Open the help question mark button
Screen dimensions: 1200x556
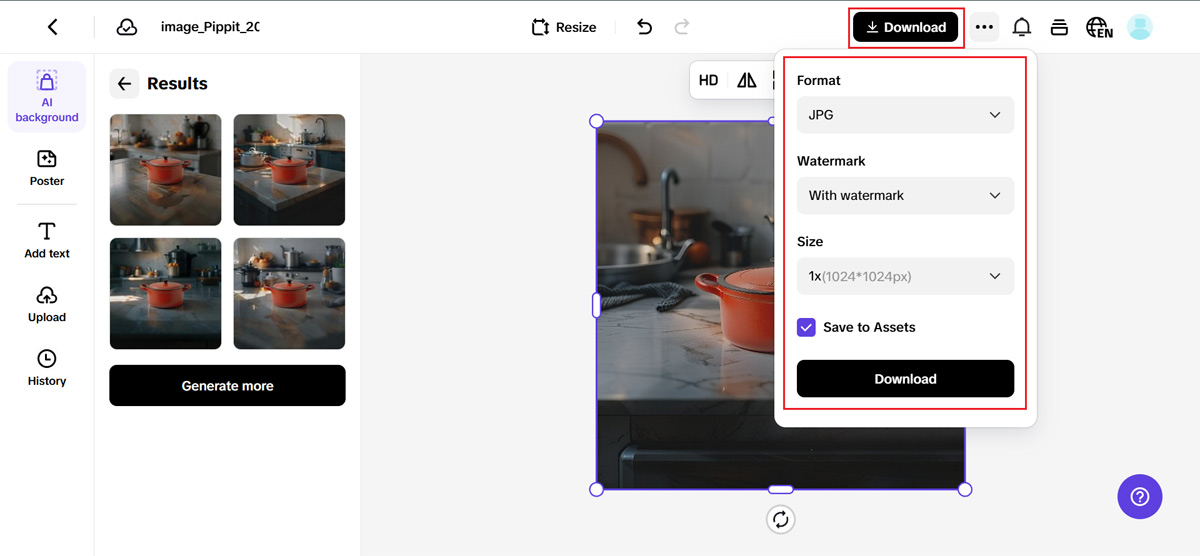point(1140,496)
